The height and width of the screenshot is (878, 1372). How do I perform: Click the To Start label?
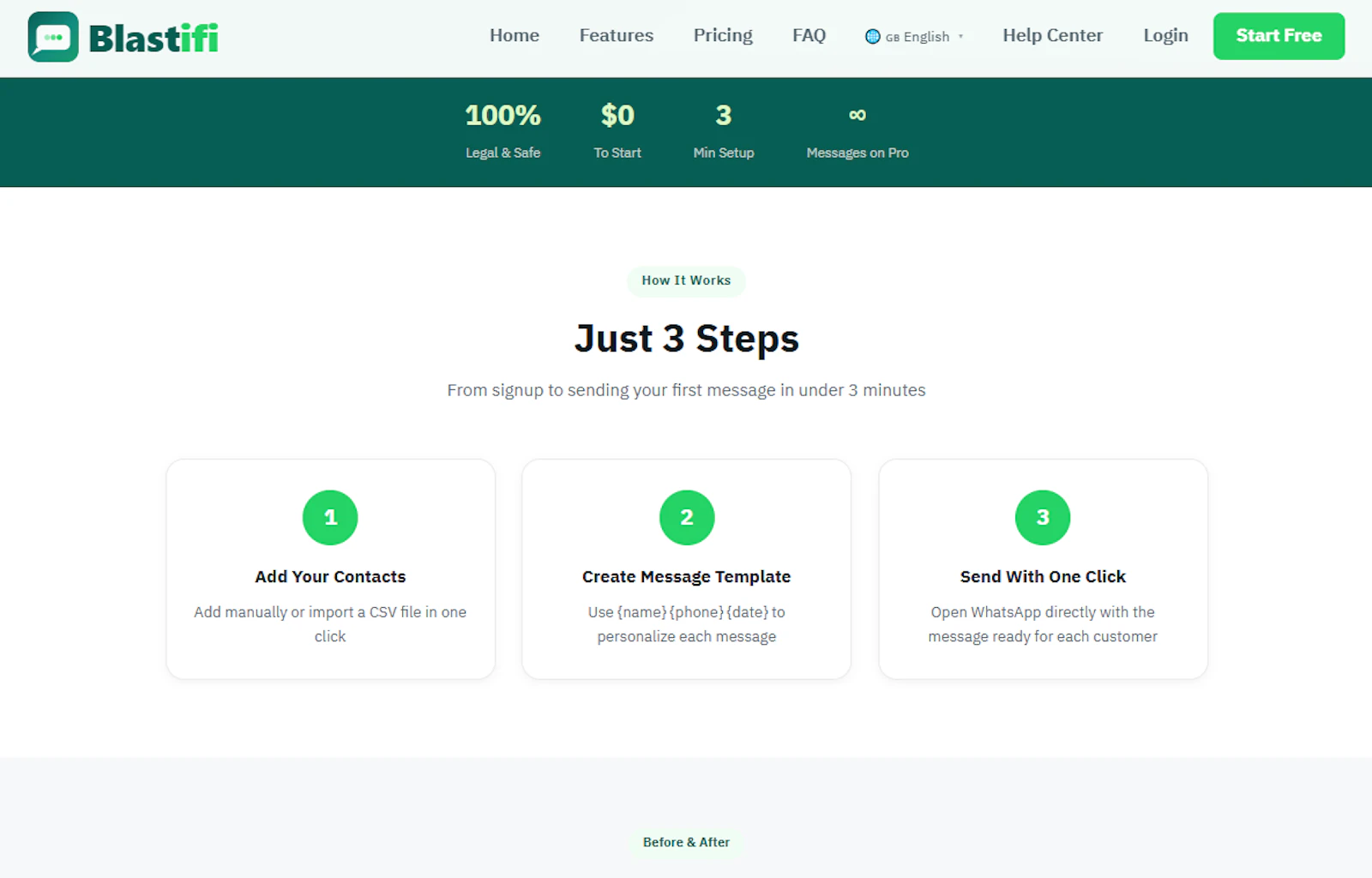(x=617, y=153)
